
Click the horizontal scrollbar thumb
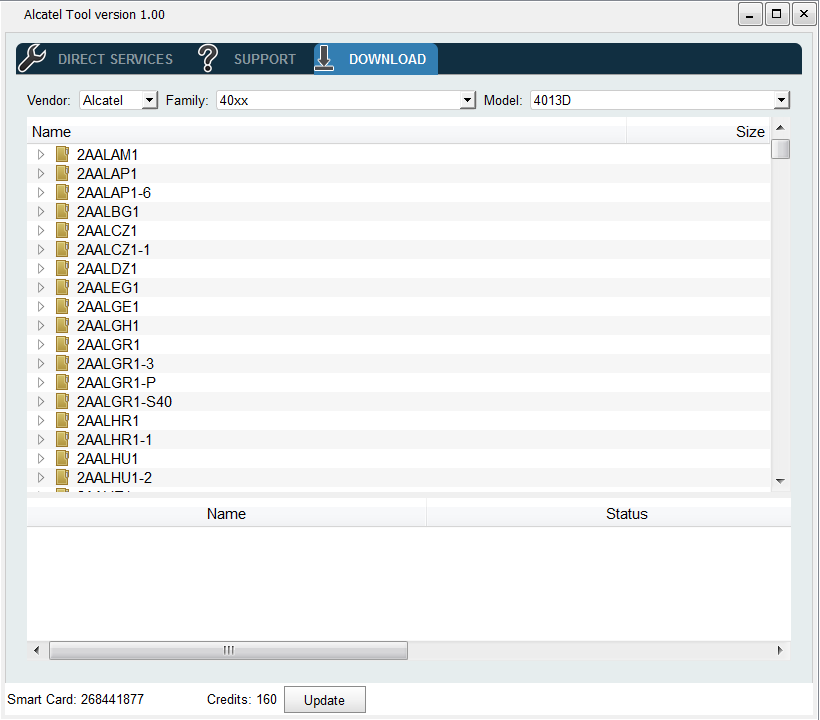click(x=229, y=650)
